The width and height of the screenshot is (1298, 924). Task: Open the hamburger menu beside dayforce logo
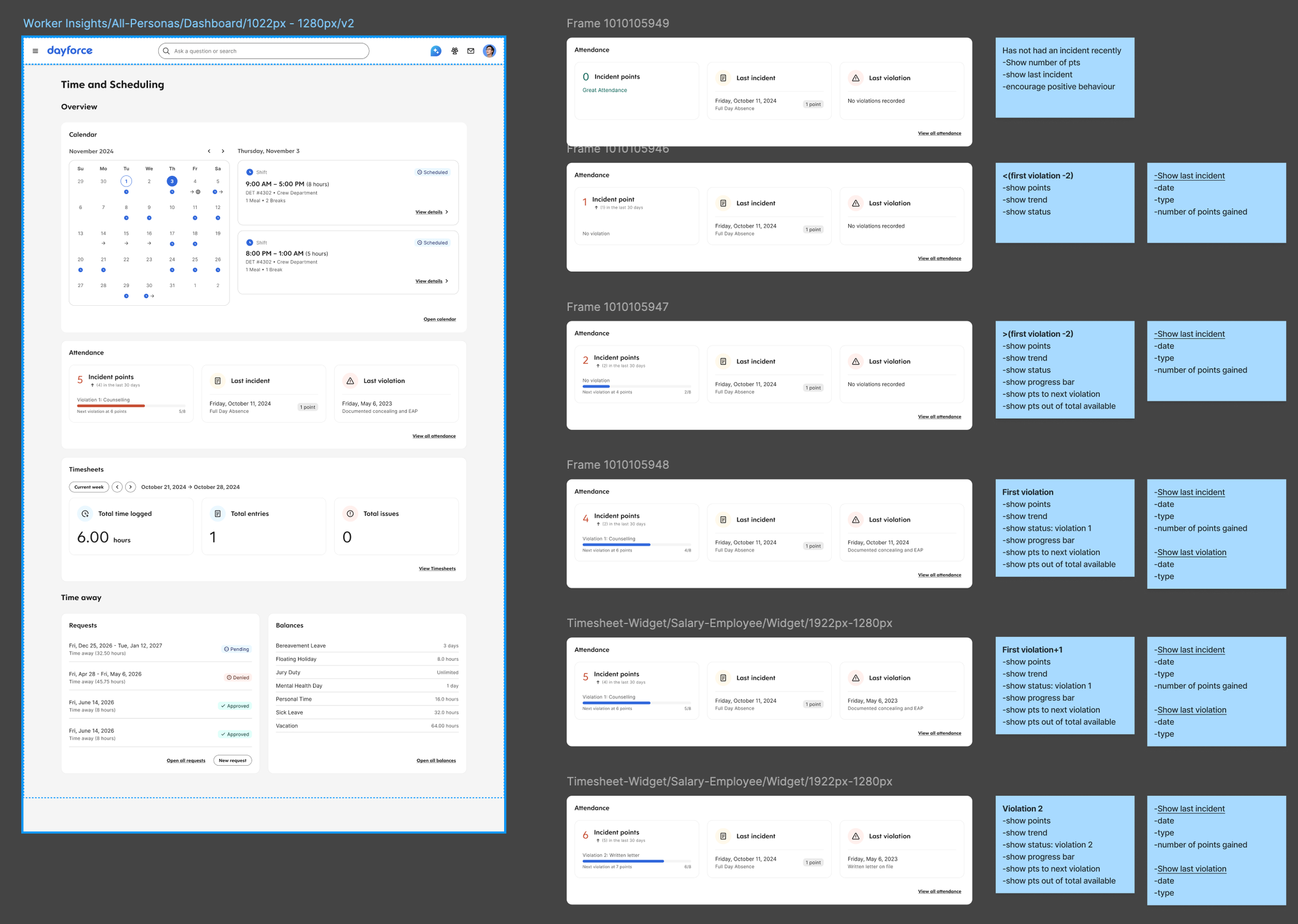click(x=35, y=51)
